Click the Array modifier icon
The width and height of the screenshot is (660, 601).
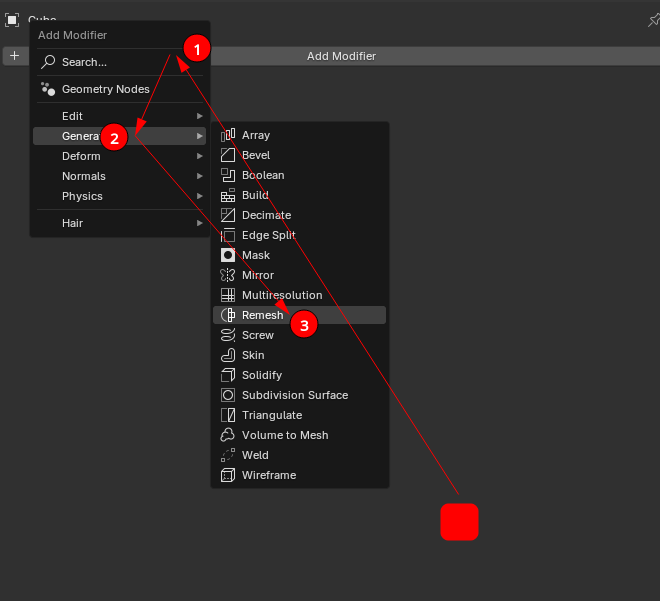228,135
